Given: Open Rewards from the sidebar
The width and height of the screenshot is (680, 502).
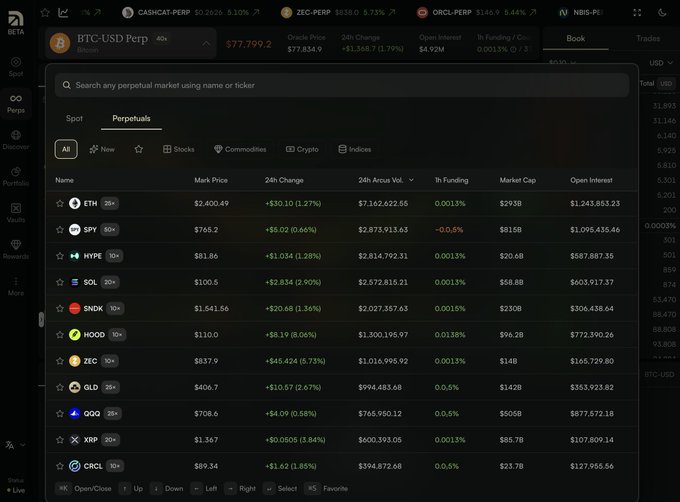Looking at the screenshot, I should click(x=16, y=249).
